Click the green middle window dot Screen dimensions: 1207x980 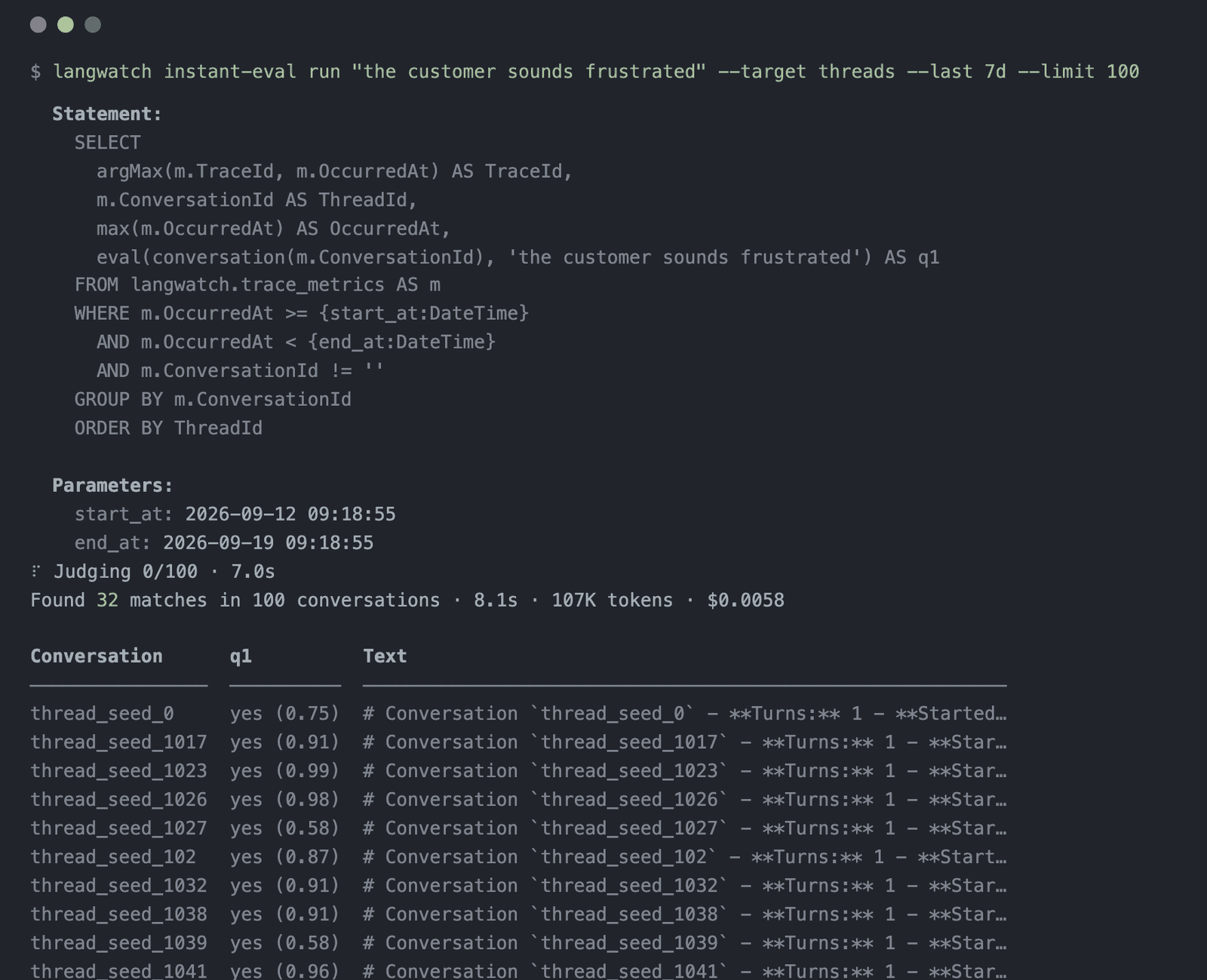(66, 25)
